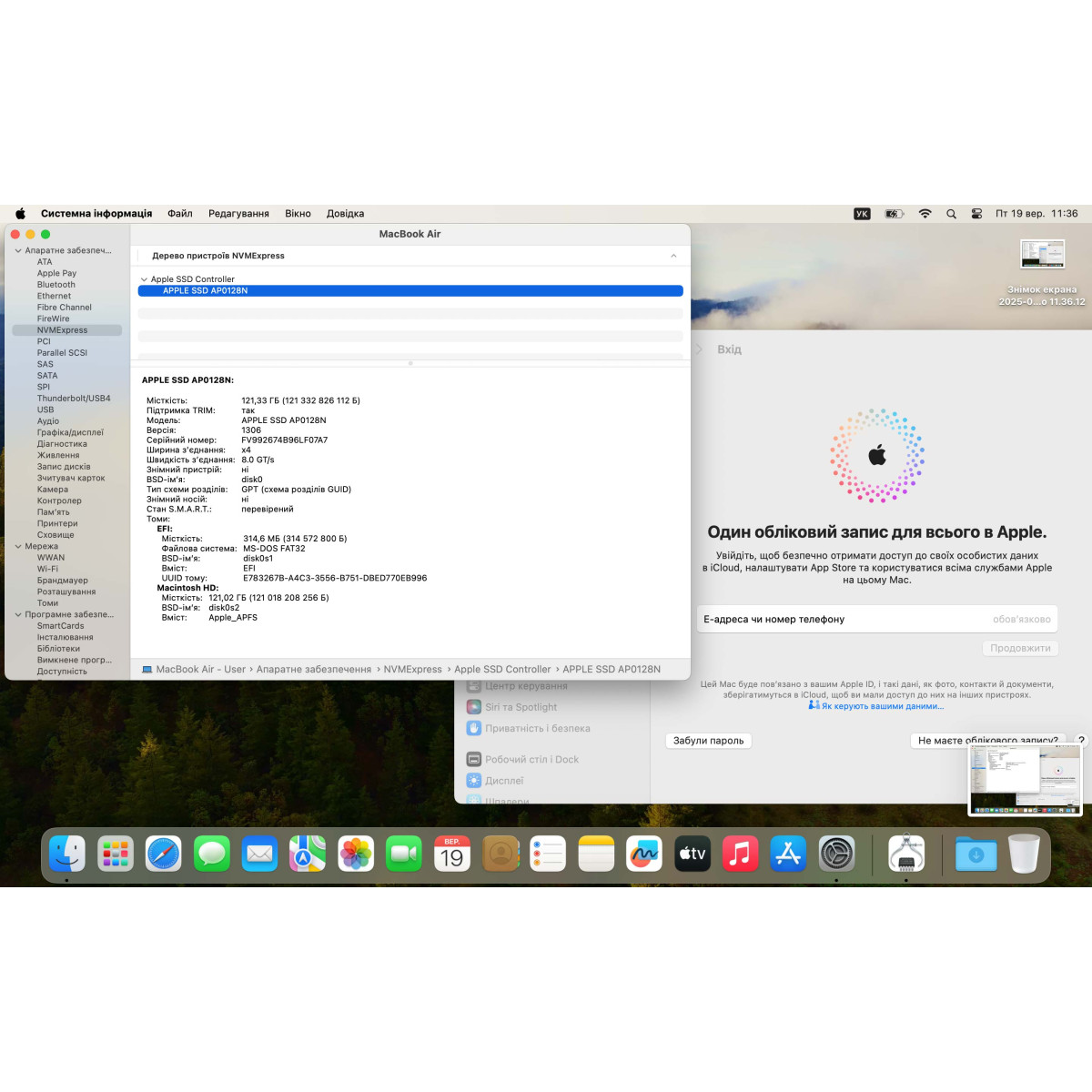The height and width of the screenshot is (1092, 1092).
Task: Open Calendar showing 19 in the Dock
Action: 452,854
